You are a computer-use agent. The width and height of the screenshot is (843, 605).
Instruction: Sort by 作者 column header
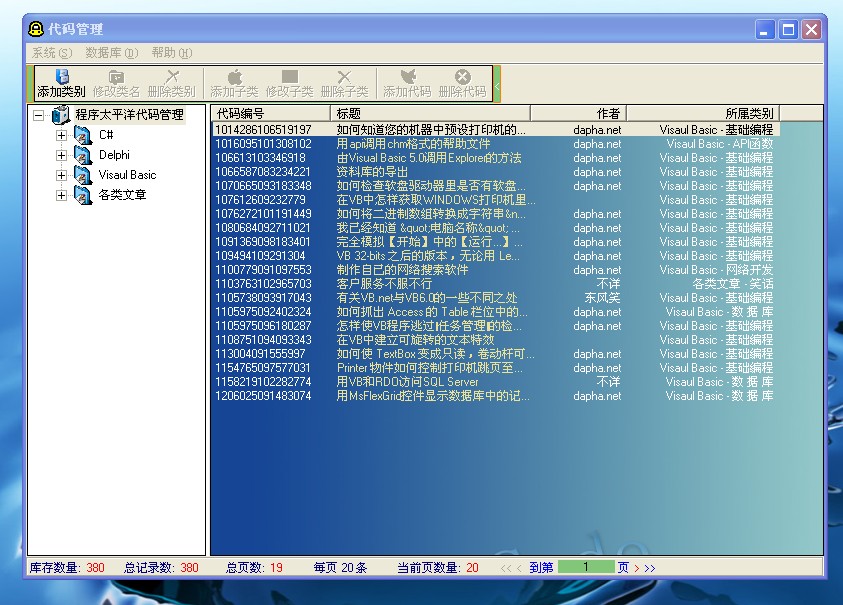pos(578,113)
